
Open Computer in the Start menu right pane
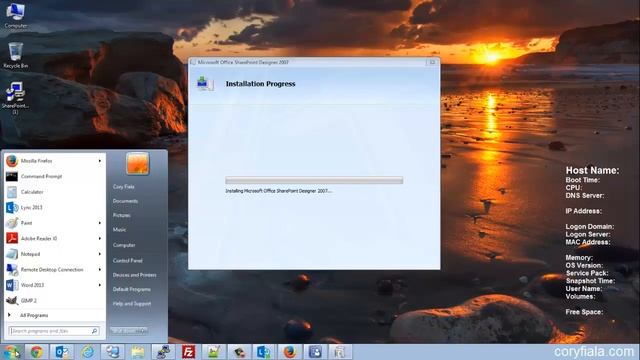(x=124, y=245)
